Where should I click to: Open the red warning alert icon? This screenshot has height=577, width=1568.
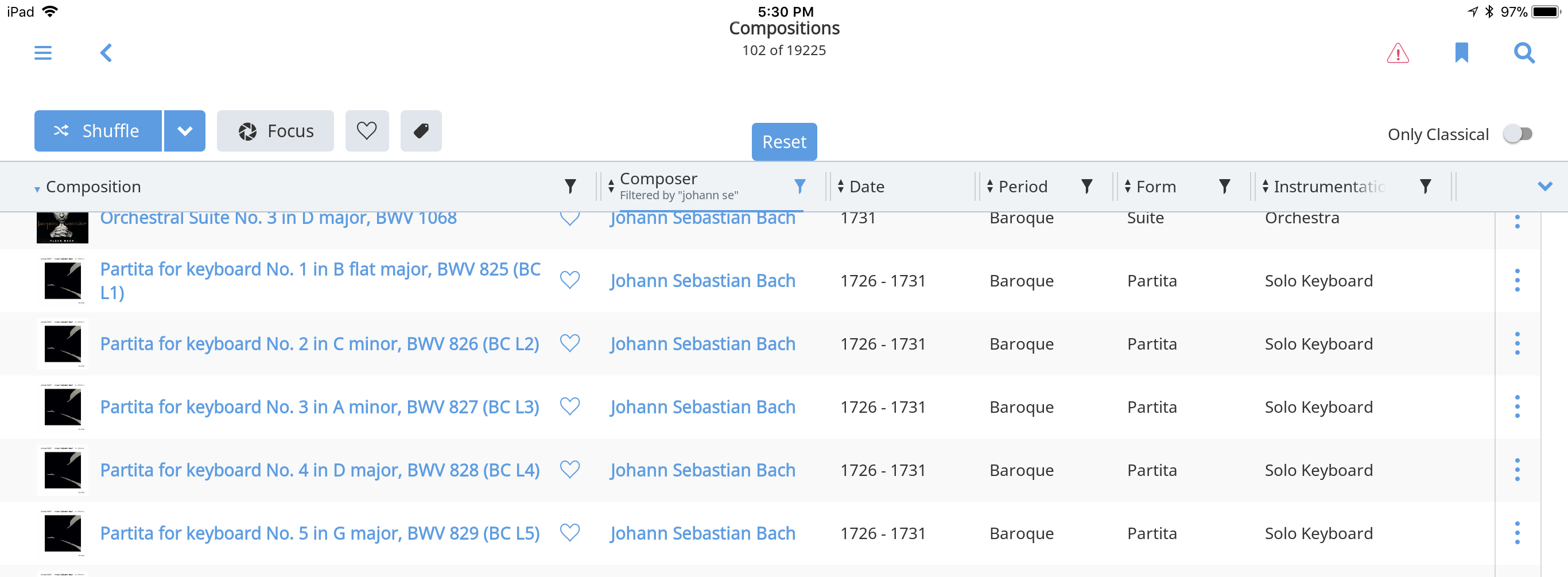point(1398,53)
